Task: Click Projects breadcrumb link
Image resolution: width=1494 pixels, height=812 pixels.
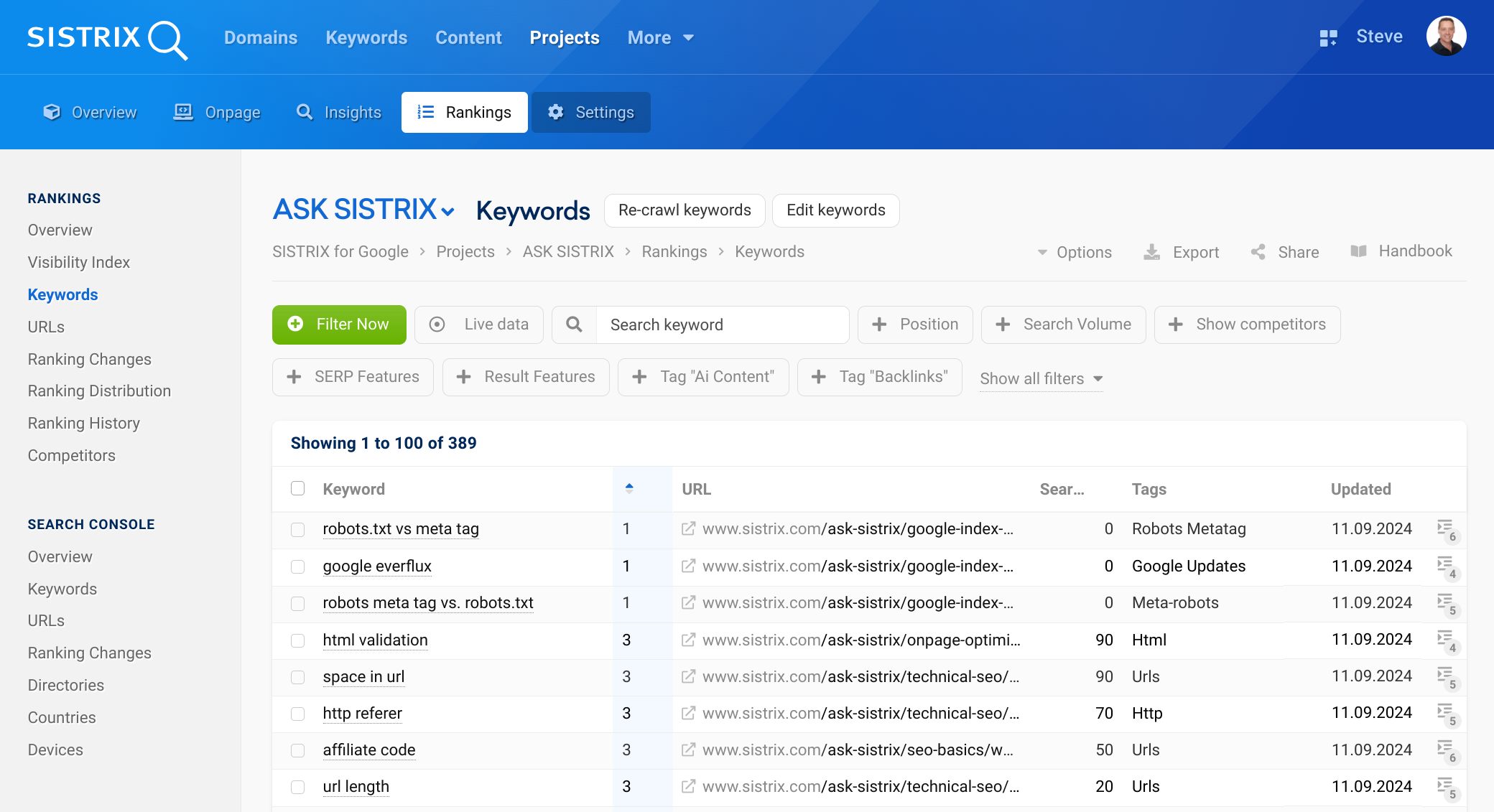Action: [465, 251]
